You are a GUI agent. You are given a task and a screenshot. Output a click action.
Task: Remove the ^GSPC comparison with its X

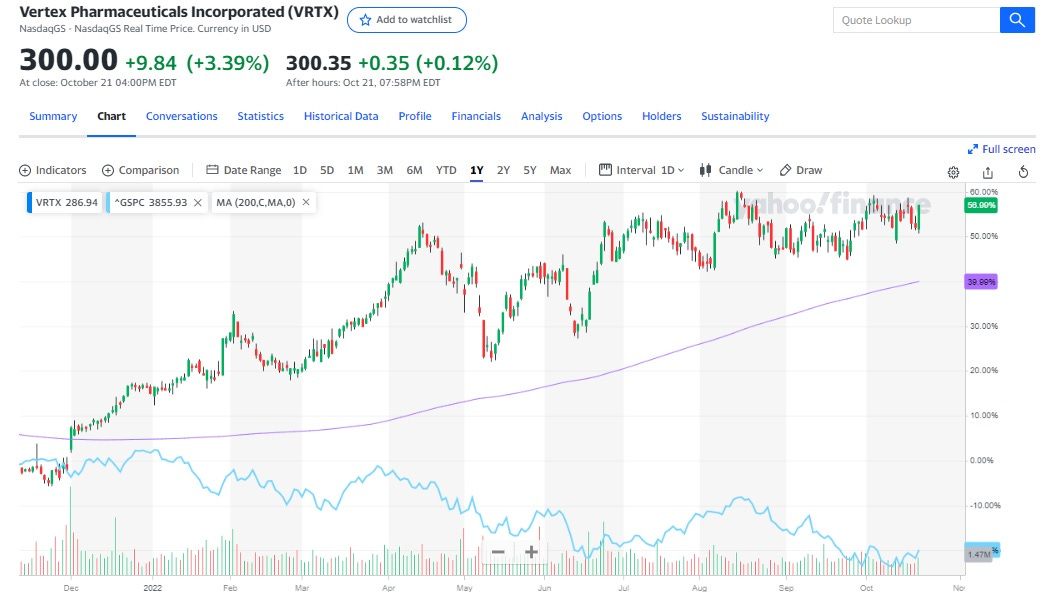(198, 202)
